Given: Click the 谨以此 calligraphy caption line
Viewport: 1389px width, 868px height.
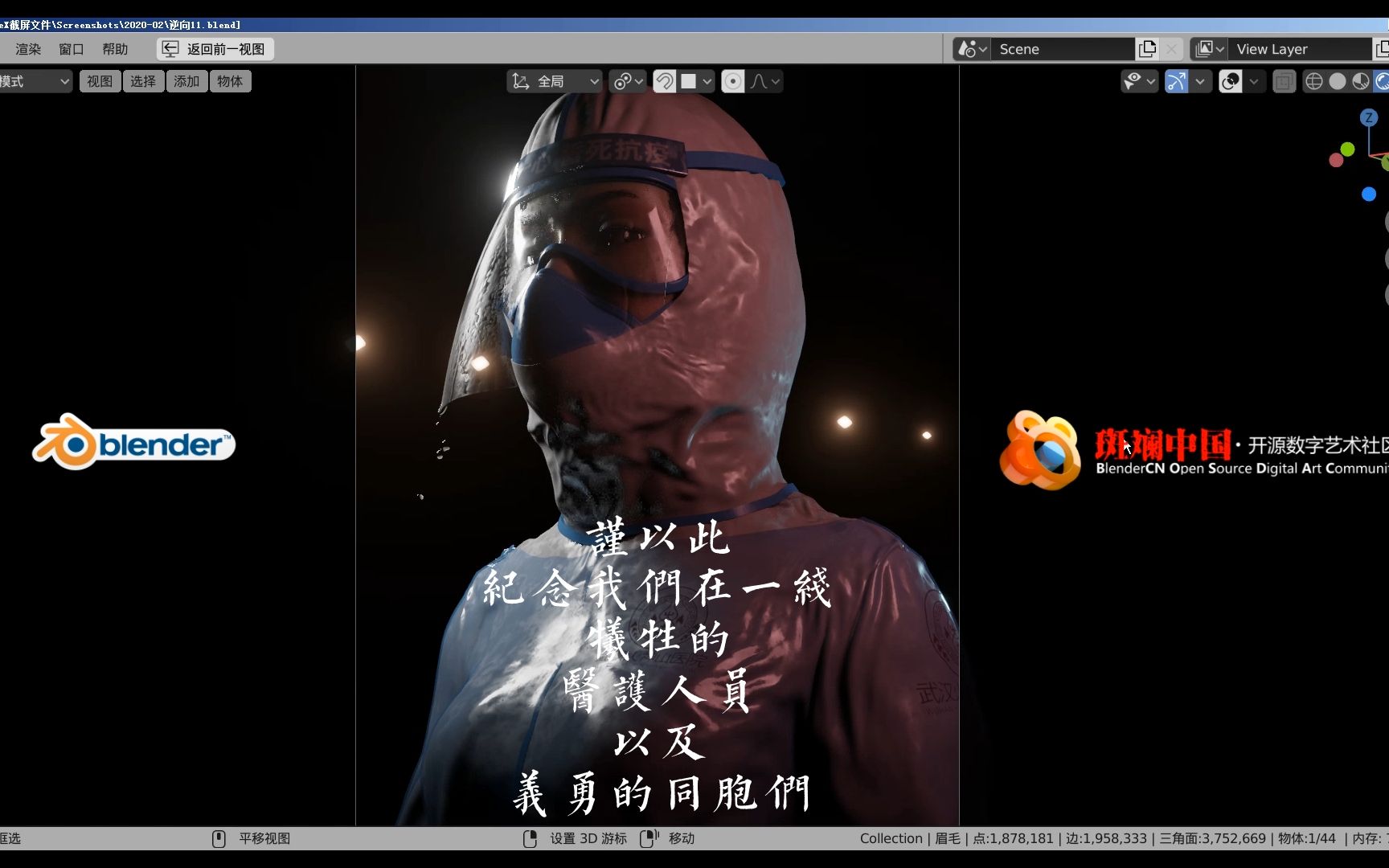Looking at the screenshot, I should [659, 537].
